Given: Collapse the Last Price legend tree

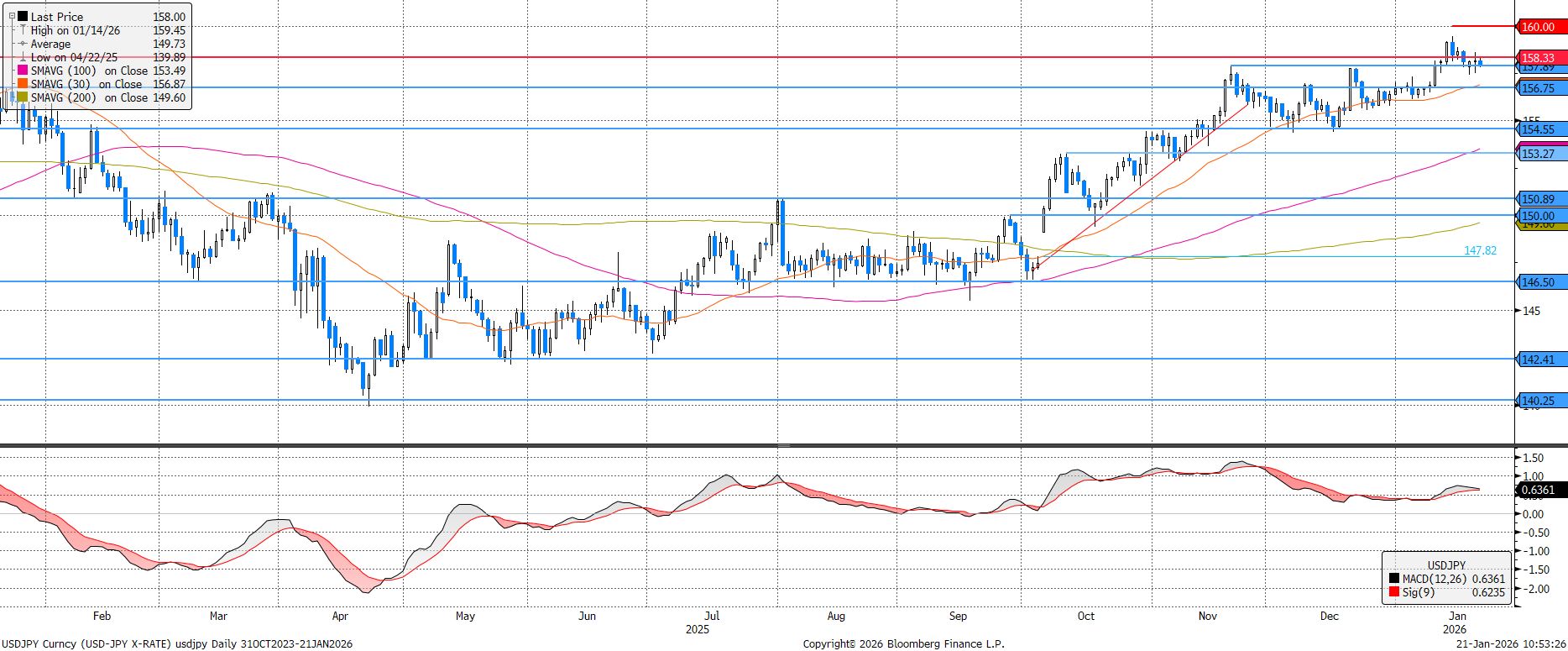Looking at the screenshot, I should 12,16.
